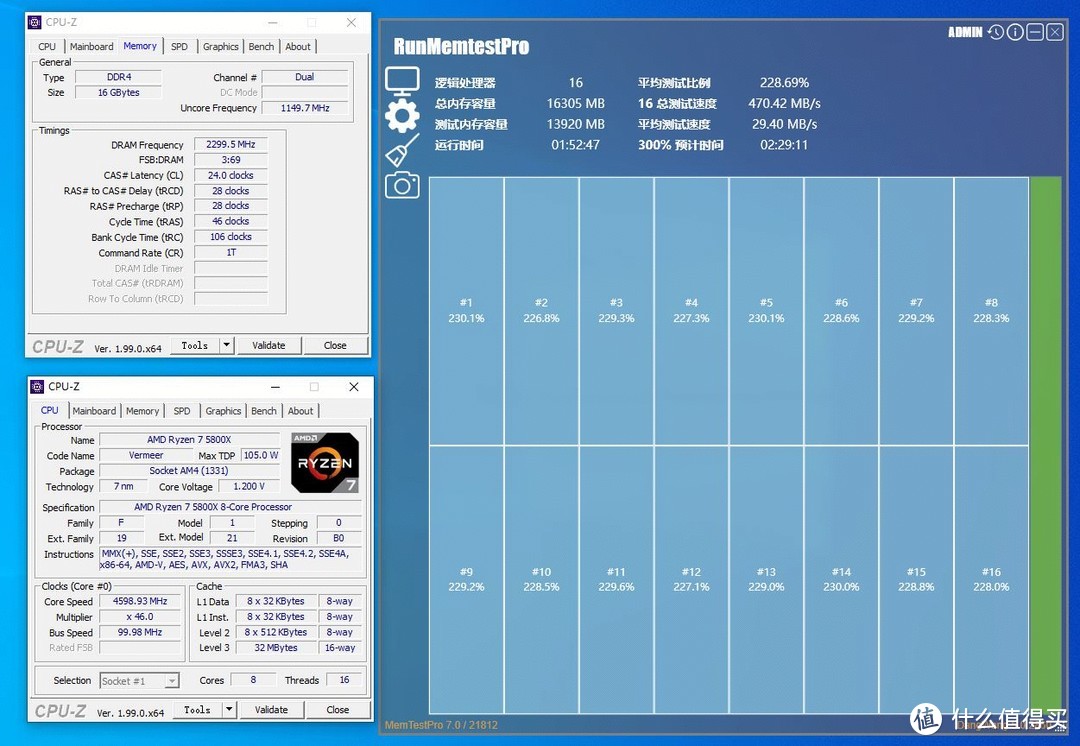Click the monitor icon in RunMemtestPro
Image resolution: width=1080 pixels, height=746 pixels.
click(402, 81)
